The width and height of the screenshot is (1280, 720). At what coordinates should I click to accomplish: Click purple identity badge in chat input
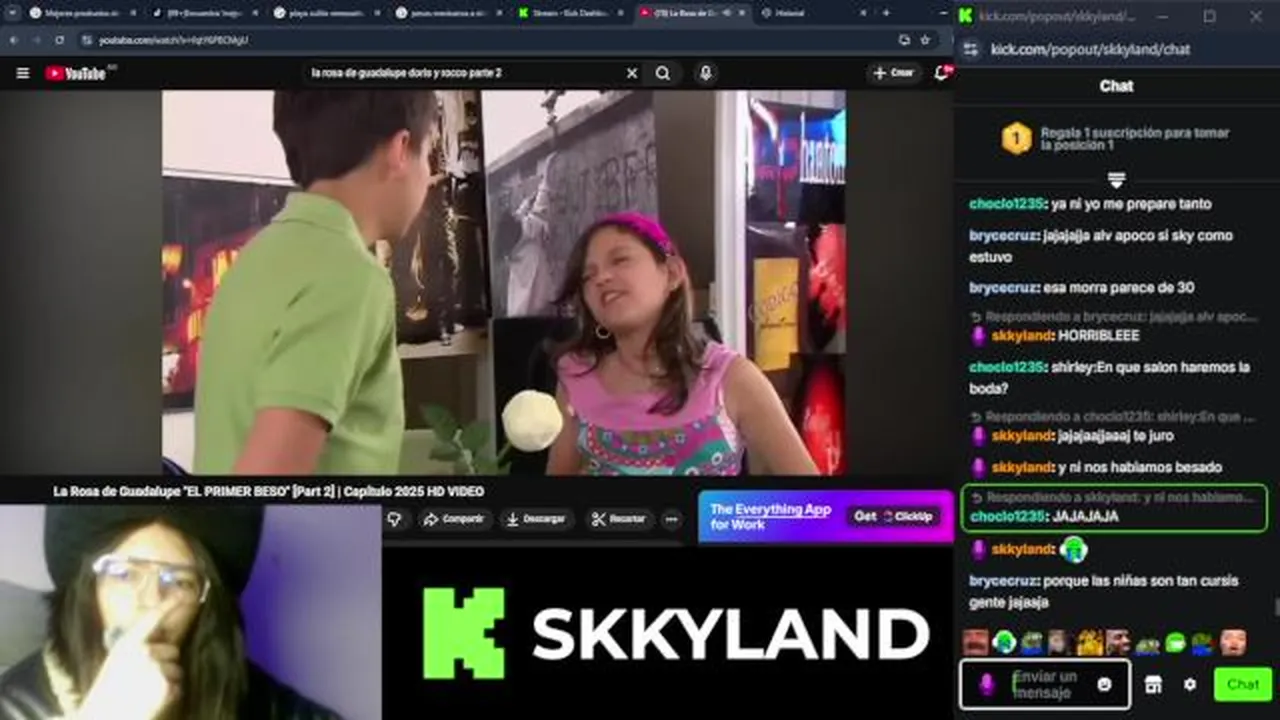click(986, 684)
